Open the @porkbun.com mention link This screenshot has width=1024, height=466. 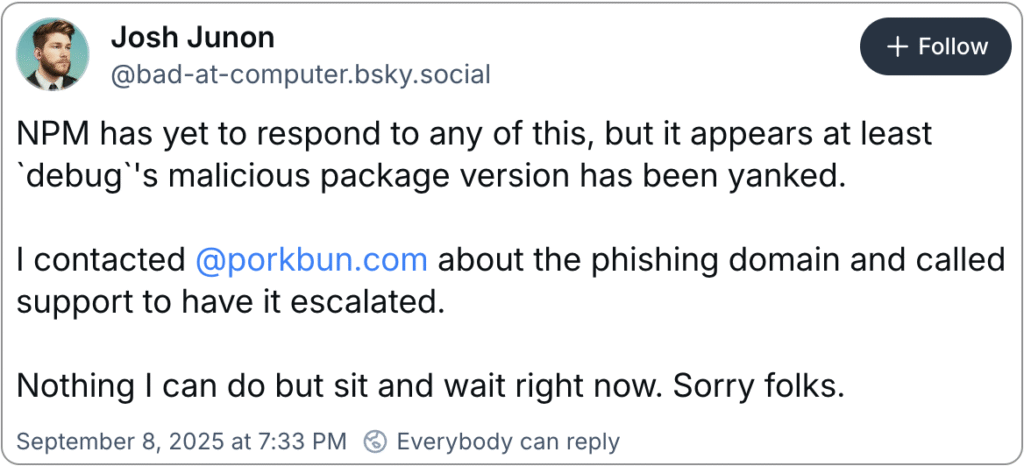click(312, 260)
